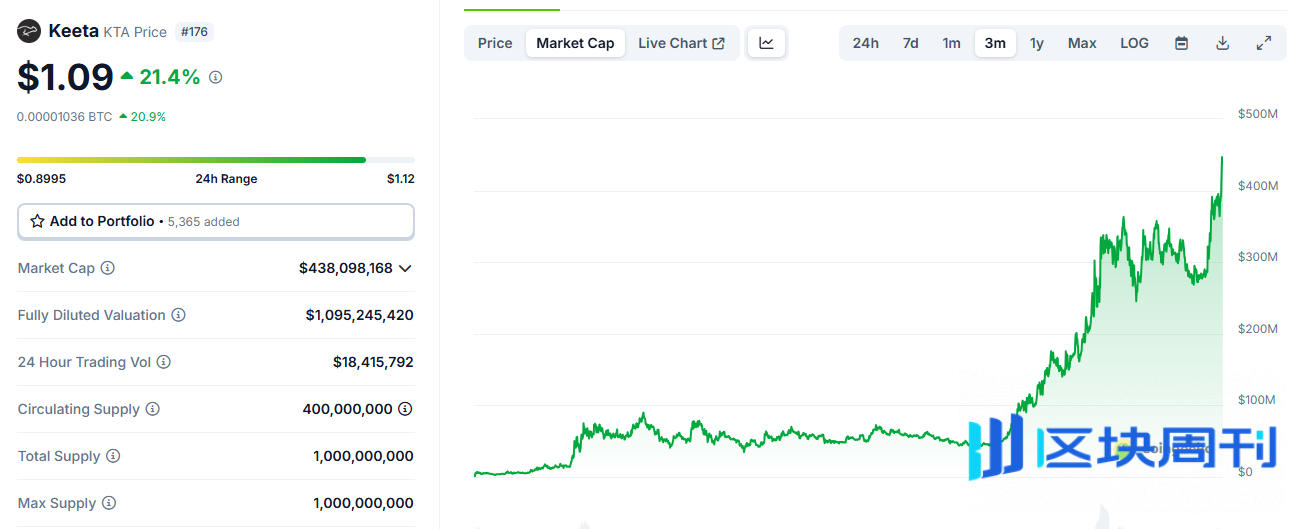Select the 1y time range
The image size is (1306, 529).
[x=1037, y=43]
